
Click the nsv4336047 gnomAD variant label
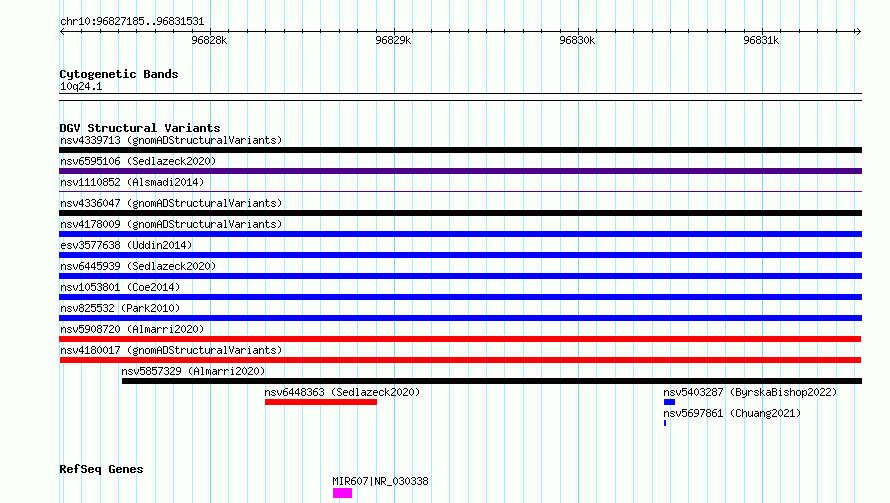point(171,203)
